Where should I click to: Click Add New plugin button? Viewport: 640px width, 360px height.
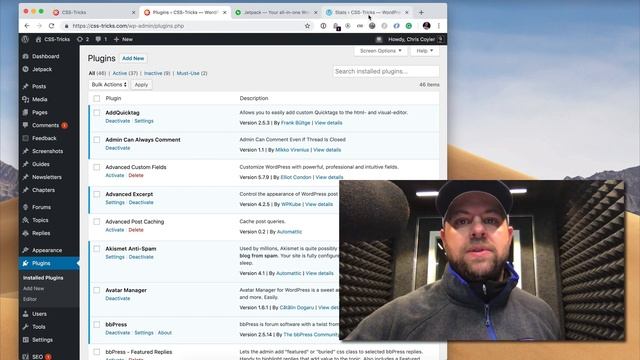click(x=133, y=58)
